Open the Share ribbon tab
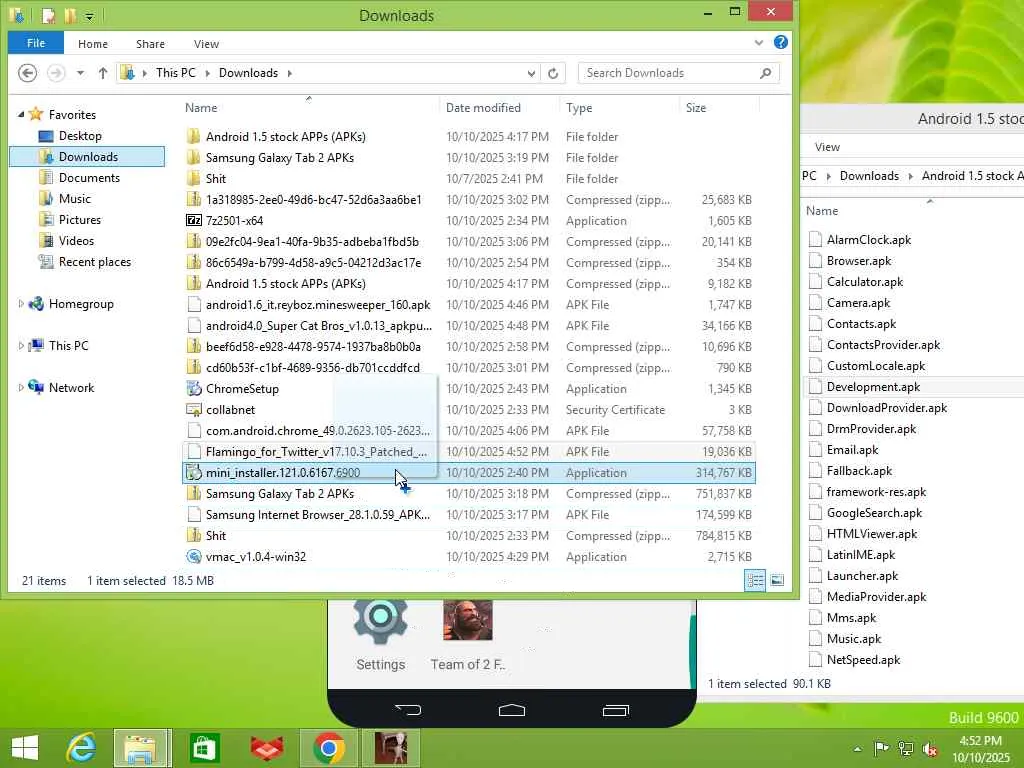Viewport: 1024px width, 768px height. click(150, 44)
